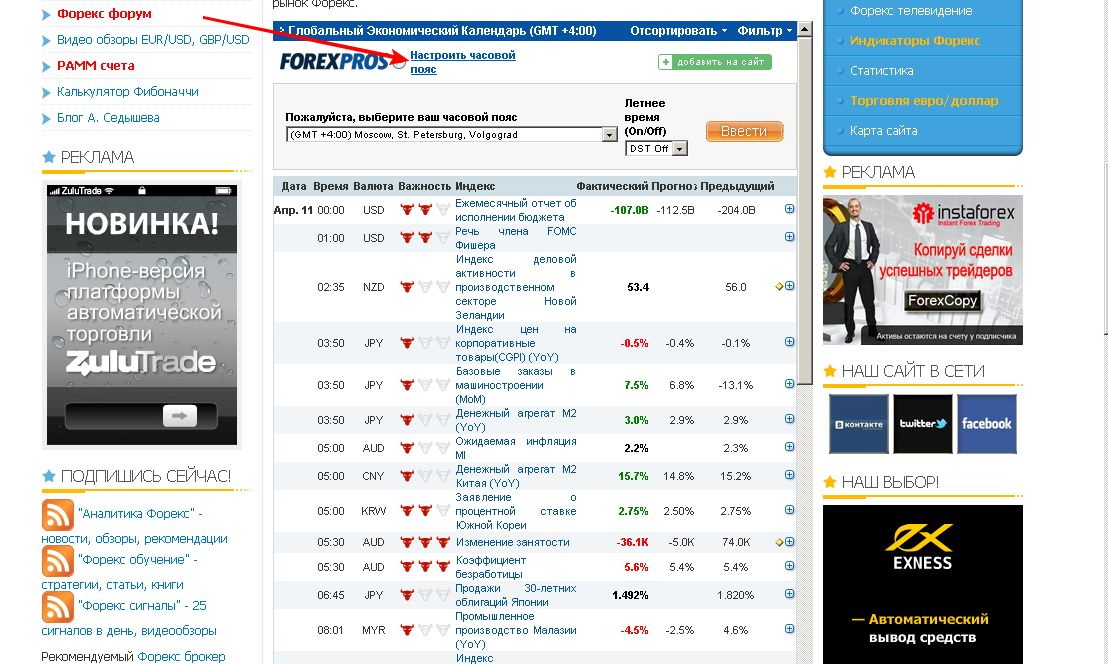The width and height of the screenshot is (1108, 664).
Task: Click the ForexPros logo
Action: click(x=334, y=62)
